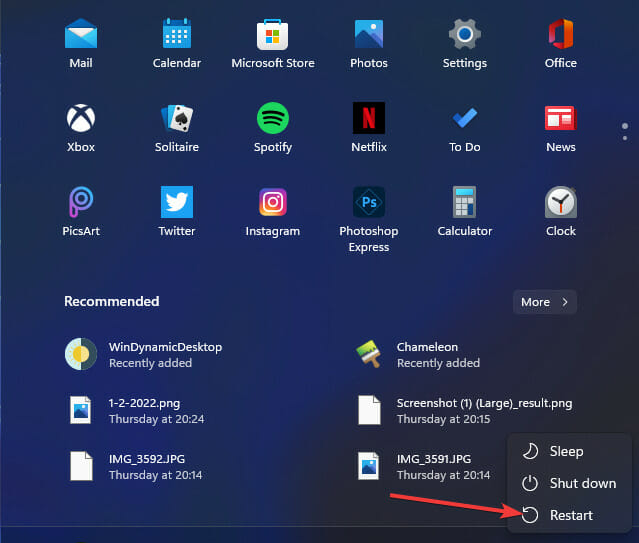Open Screenshot (1) (Large)_result.png file
The image size is (639, 543).
(464, 411)
